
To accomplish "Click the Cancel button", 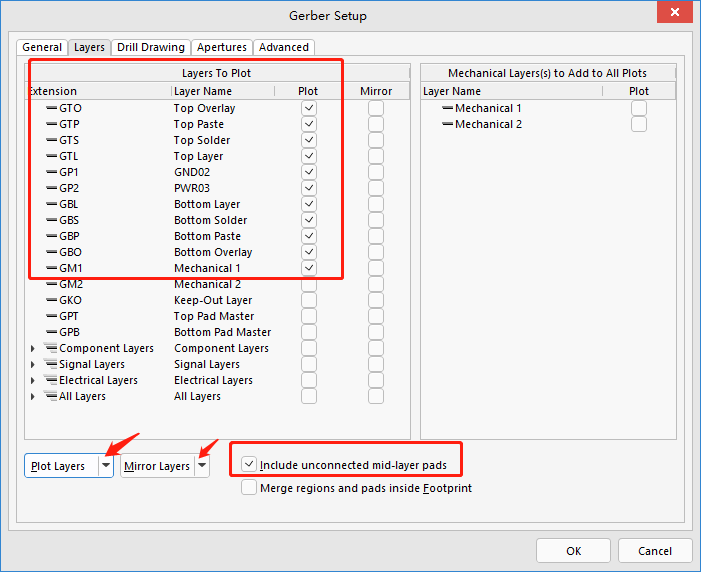I will pyautogui.click(x=655, y=550).
